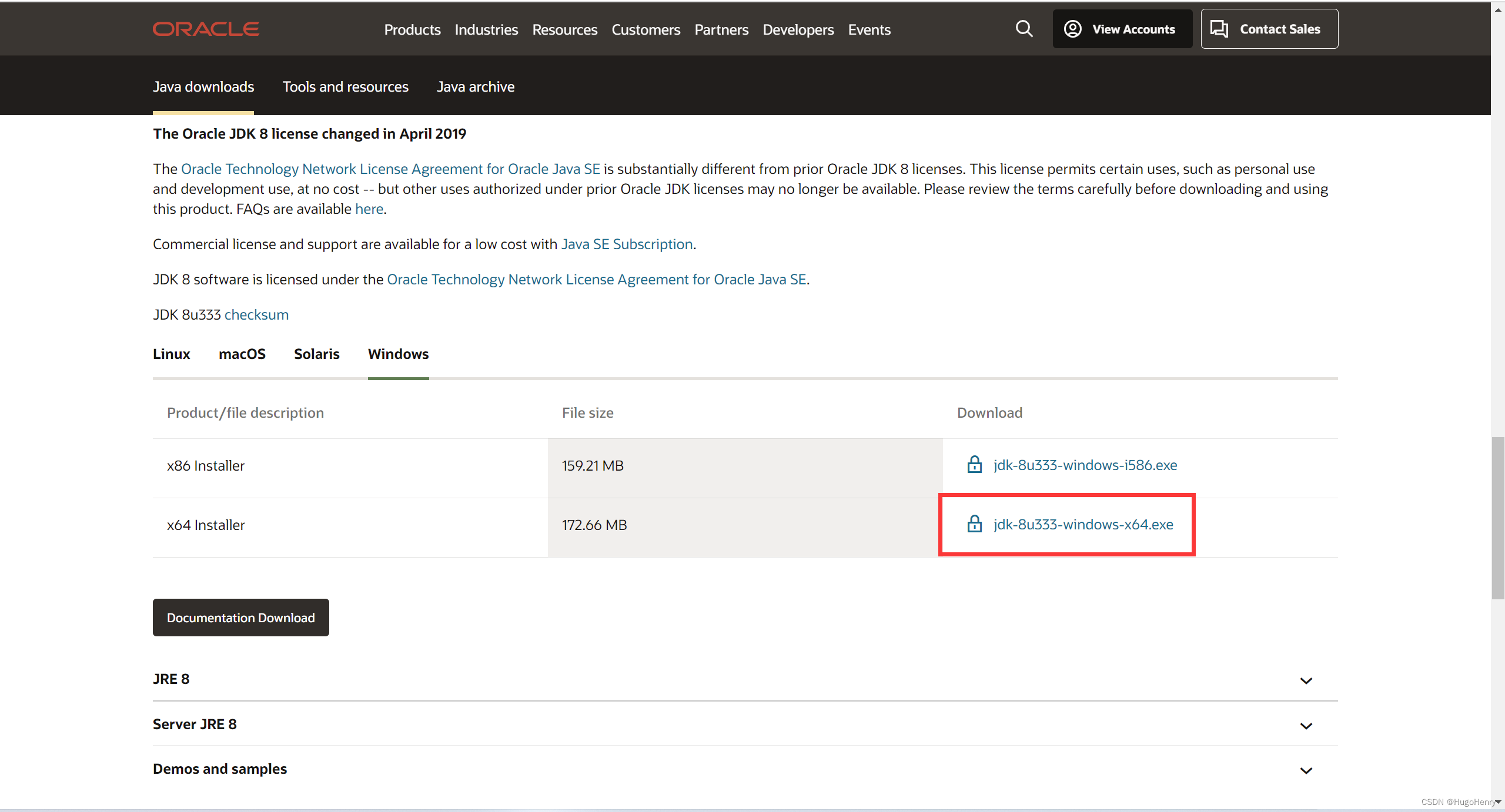Expand the Server JRE 8 section

coord(1306,726)
